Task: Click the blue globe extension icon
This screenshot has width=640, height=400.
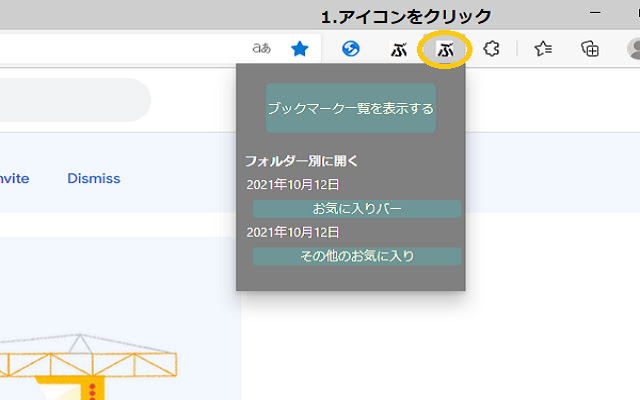Action: 351,49
